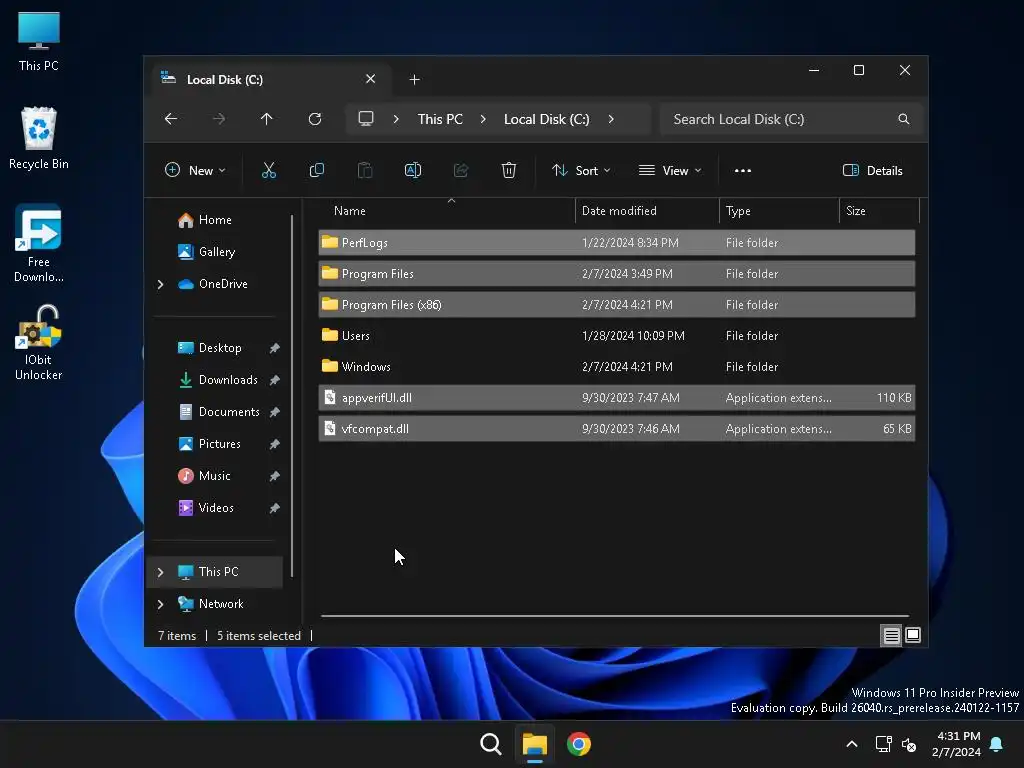
Task: Go up one folder level
Action: click(266, 119)
